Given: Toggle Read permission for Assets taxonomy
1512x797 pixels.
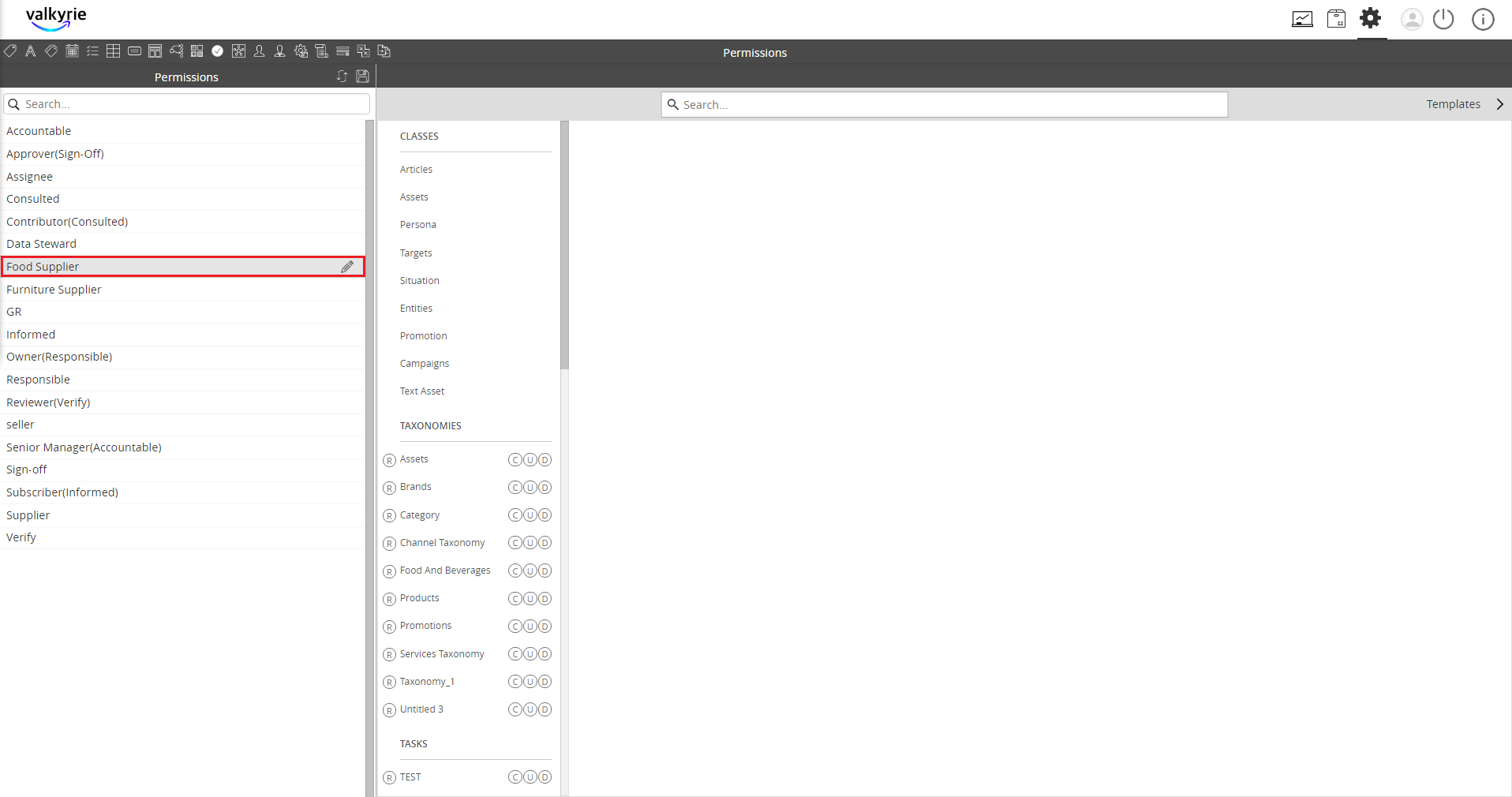Looking at the screenshot, I should point(389,460).
